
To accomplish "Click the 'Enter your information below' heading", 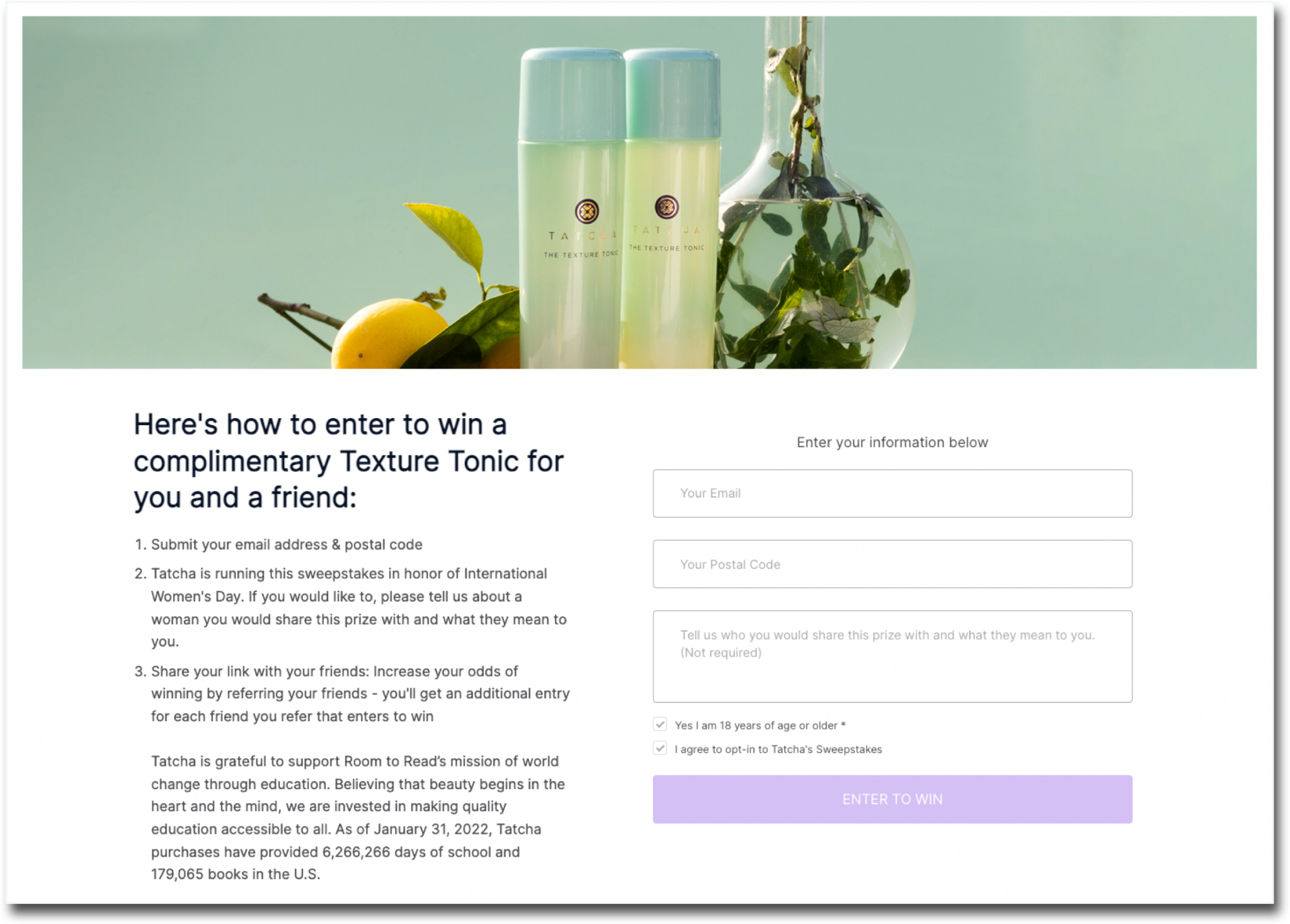I will pos(892,442).
